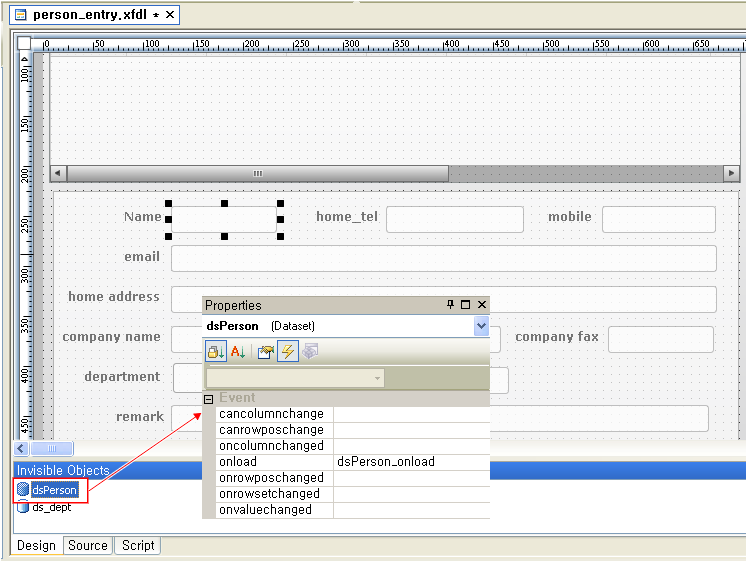The width and height of the screenshot is (747, 562).
Task: Switch to the Design tab
Action: click(x=36, y=545)
